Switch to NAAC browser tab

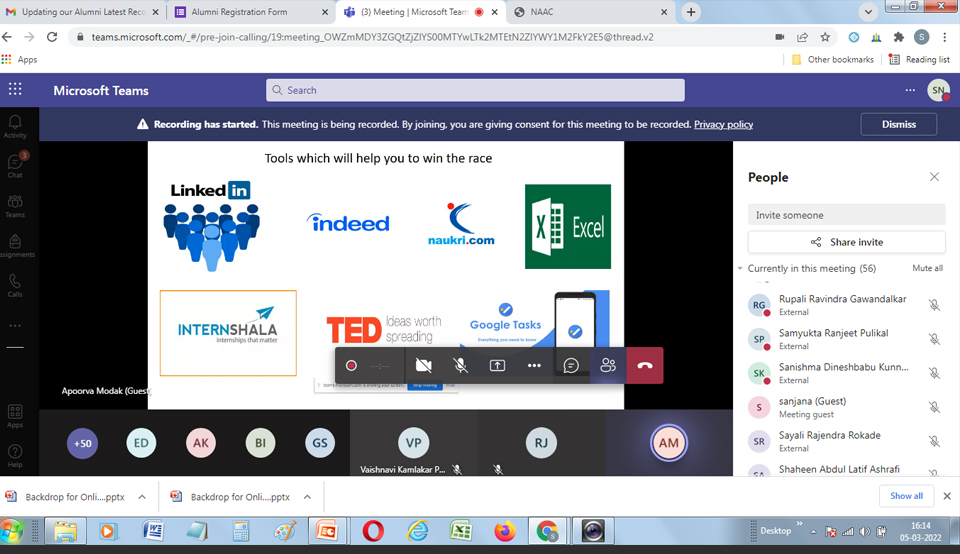tap(590, 12)
